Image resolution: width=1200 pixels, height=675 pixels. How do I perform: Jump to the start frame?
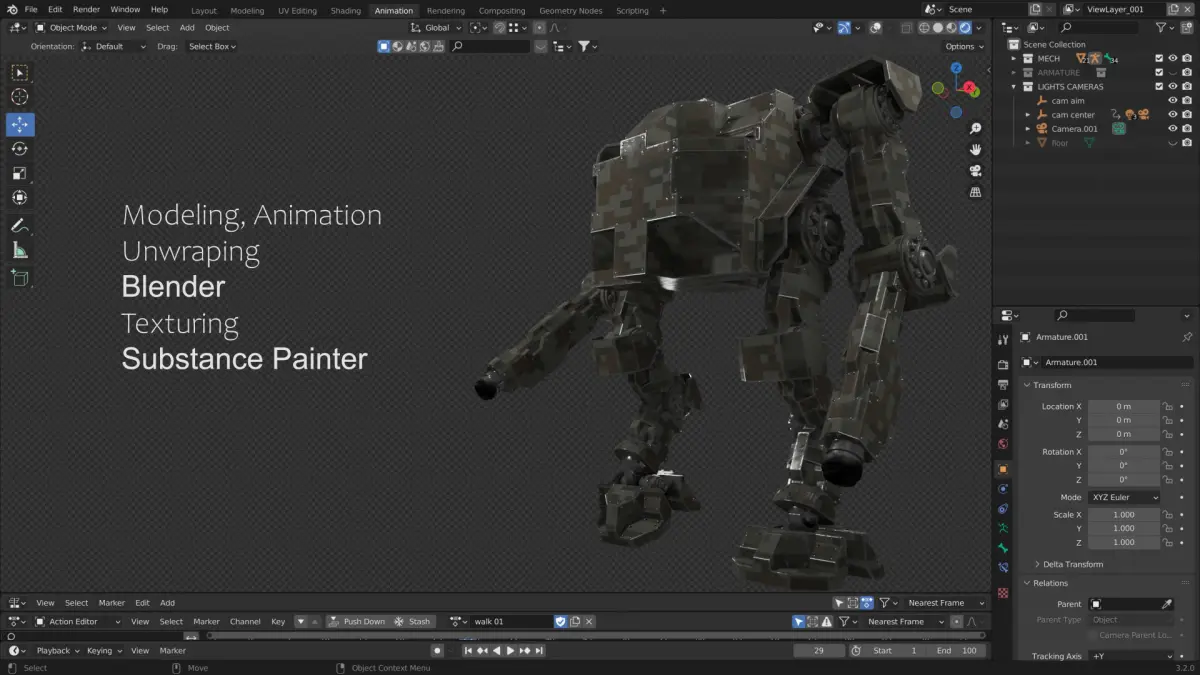point(468,650)
